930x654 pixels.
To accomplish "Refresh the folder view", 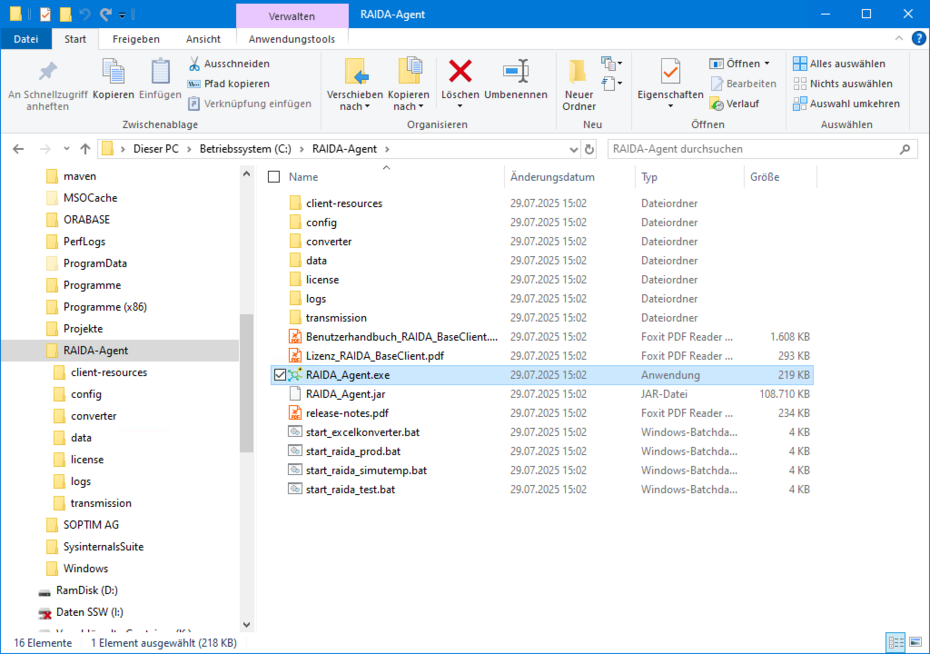I will coord(589,149).
